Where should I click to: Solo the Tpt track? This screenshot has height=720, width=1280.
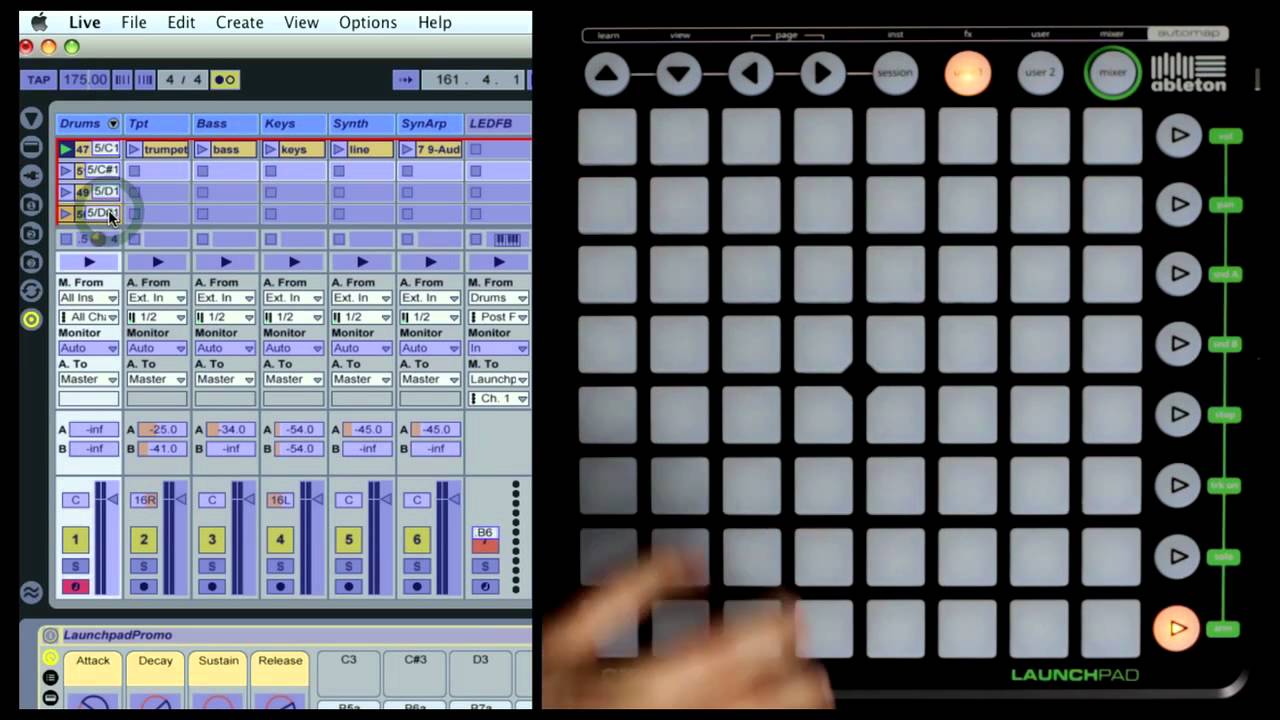[143, 567]
